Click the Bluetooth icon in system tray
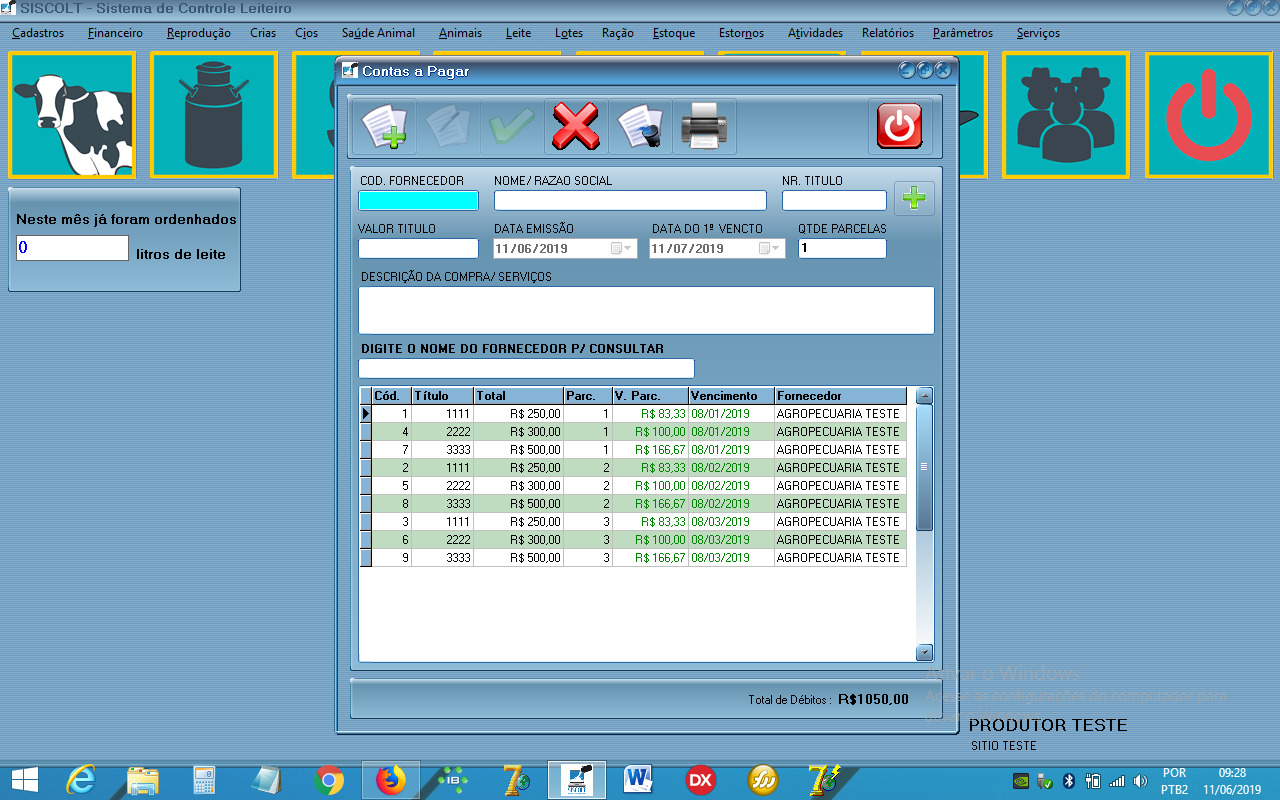The height and width of the screenshot is (800, 1280). pos(1068,781)
